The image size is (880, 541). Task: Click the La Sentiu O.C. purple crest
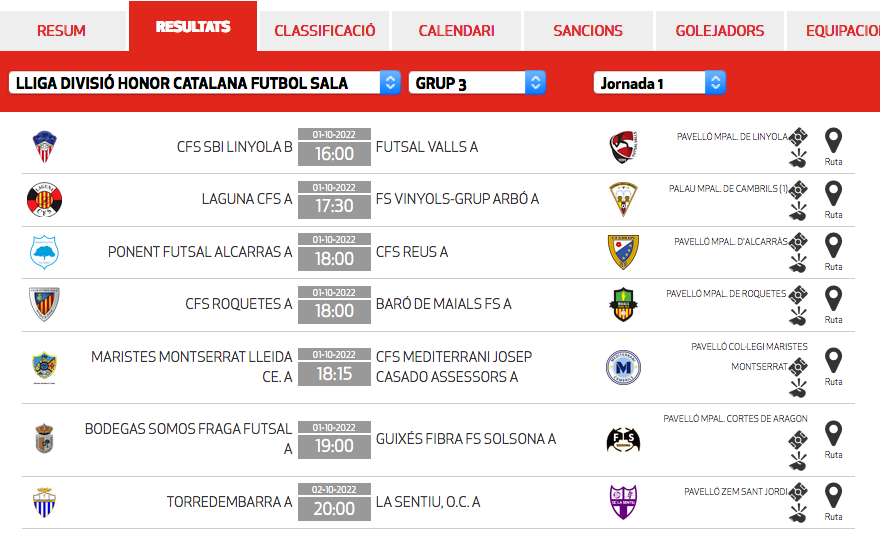(623, 501)
